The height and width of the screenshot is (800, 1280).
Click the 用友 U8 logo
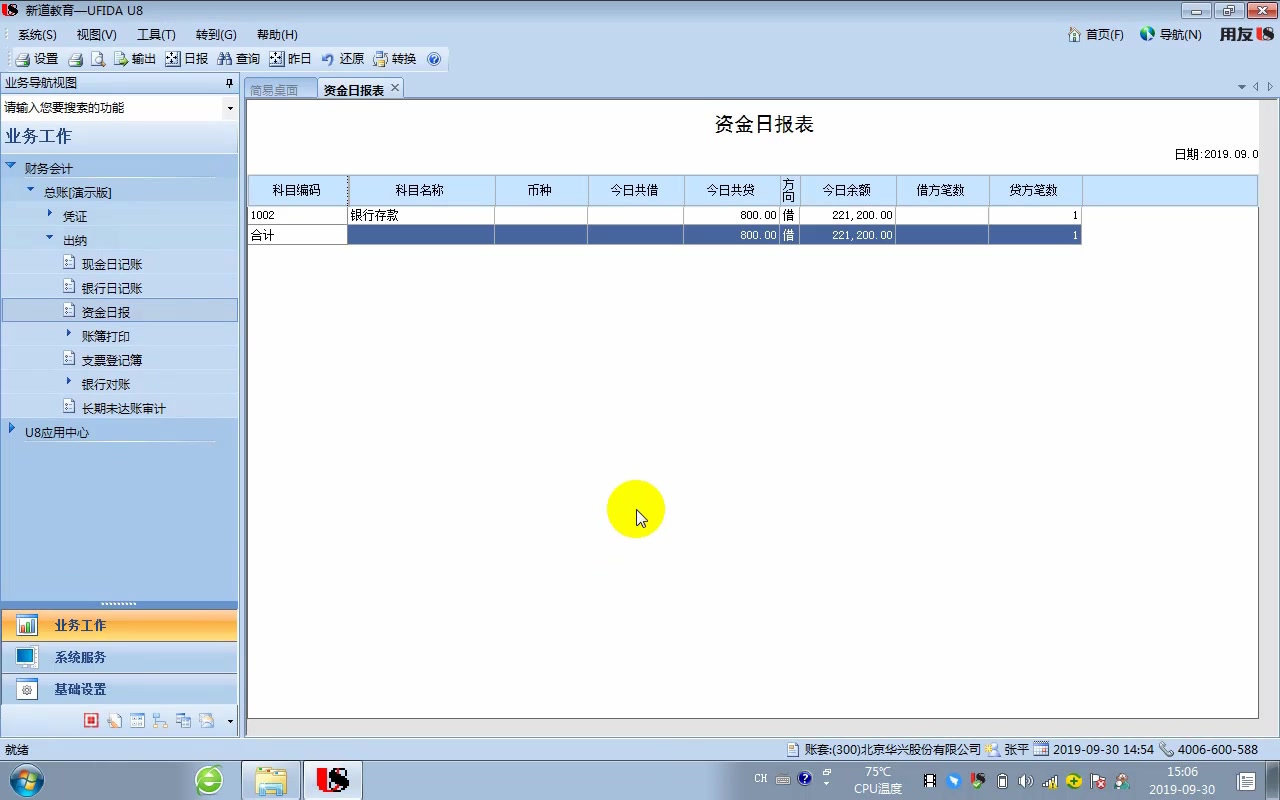pos(1246,34)
